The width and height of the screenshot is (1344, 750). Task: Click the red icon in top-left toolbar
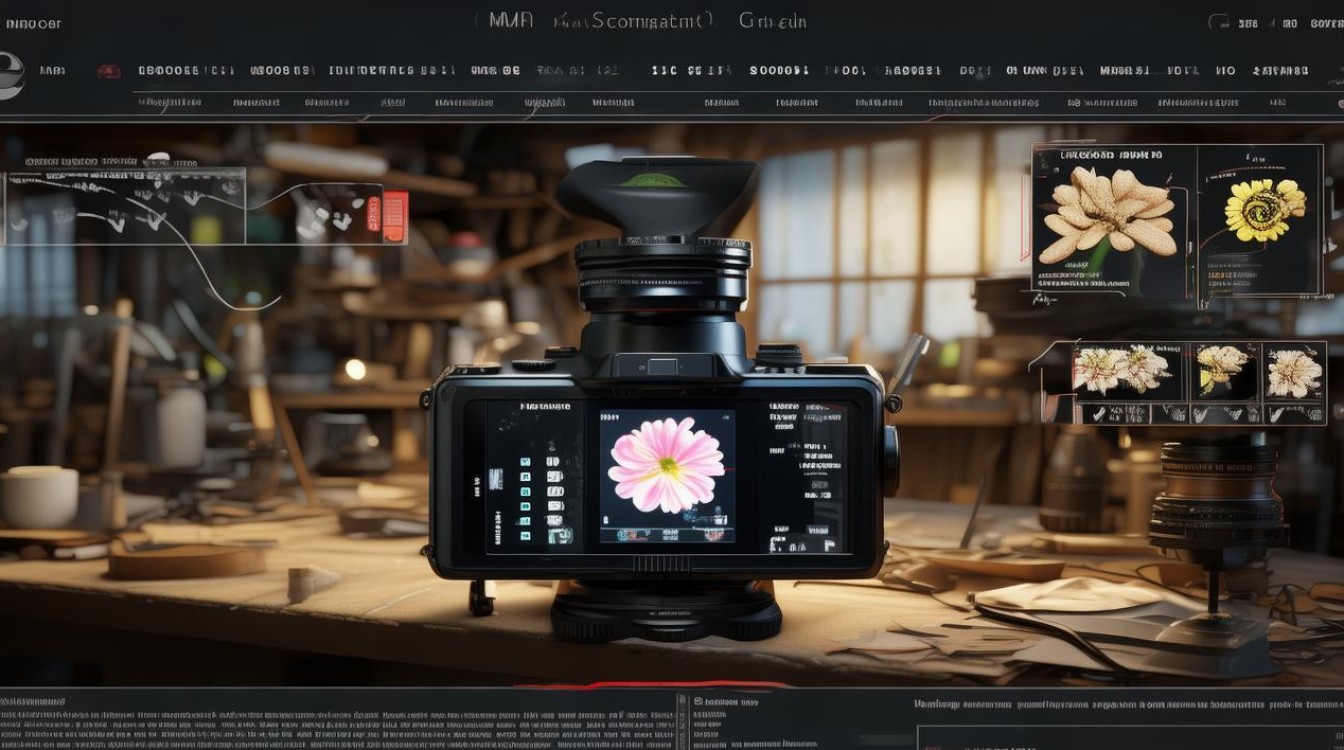pyautogui.click(x=108, y=71)
